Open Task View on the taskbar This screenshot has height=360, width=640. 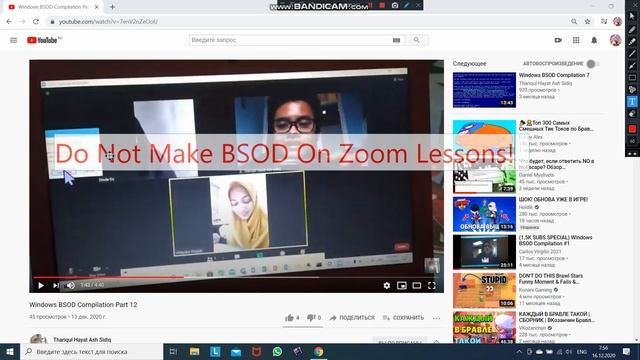point(173,351)
